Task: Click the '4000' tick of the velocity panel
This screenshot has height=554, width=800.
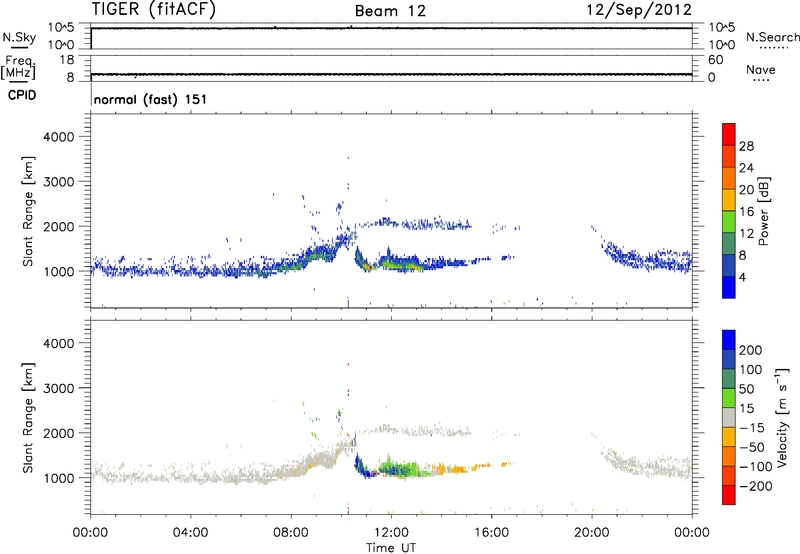Action: click(x=59, y=343)
